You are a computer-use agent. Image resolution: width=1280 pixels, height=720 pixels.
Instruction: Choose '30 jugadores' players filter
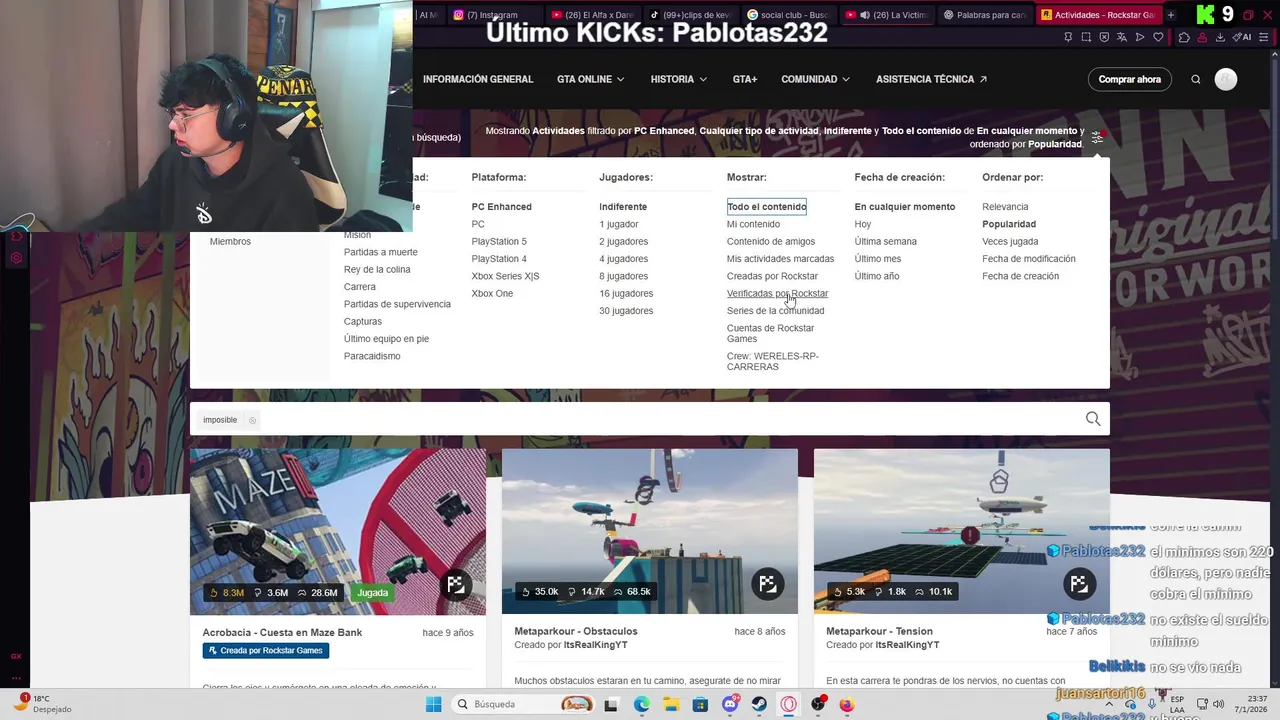[626, 311]
